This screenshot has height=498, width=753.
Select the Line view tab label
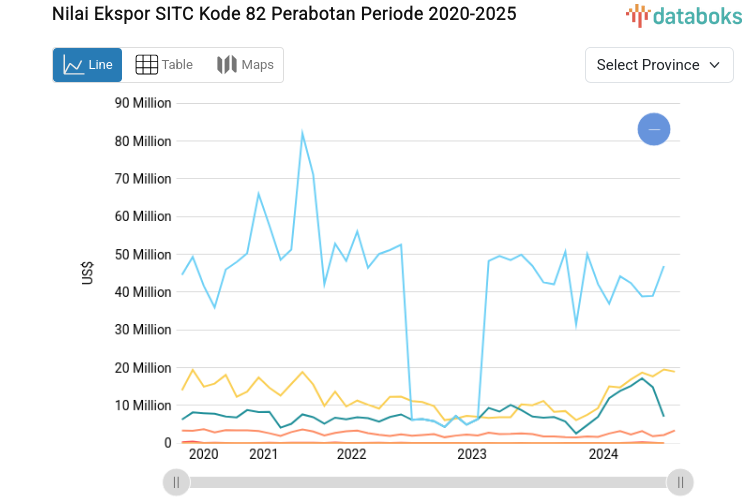coord(100,65)
